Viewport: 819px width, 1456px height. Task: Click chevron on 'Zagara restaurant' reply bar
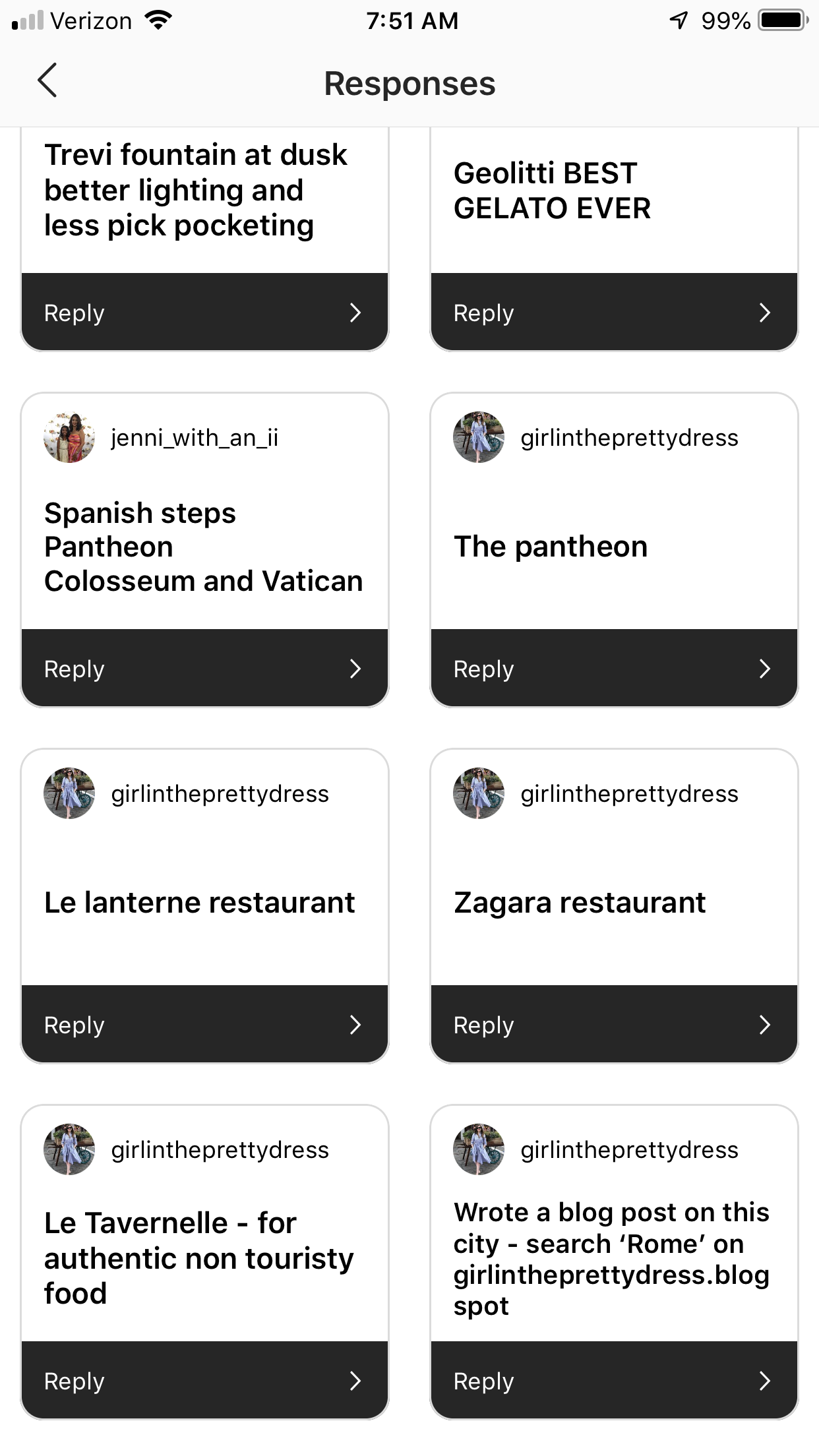point(765,1025)
